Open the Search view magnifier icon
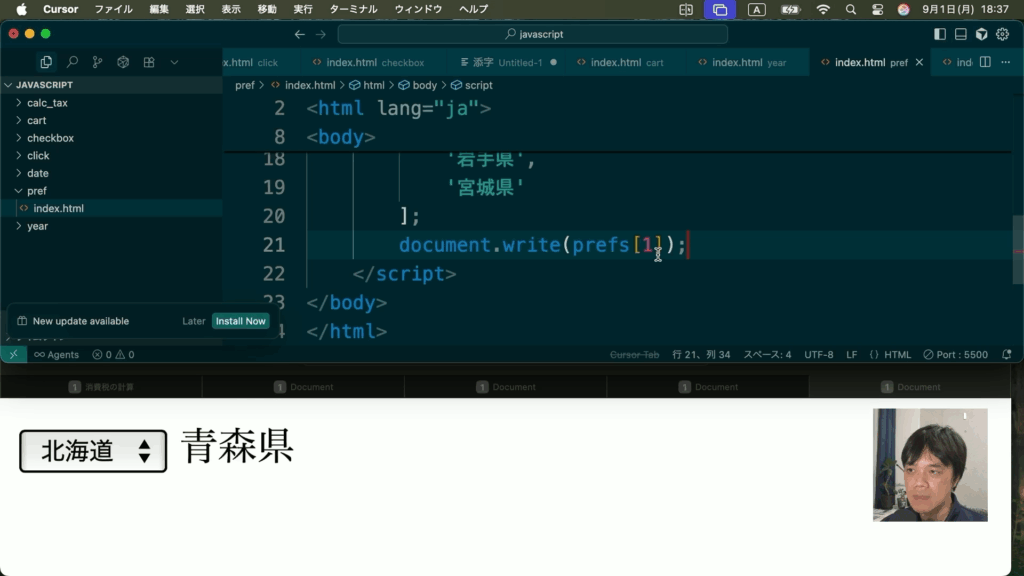The image size is (1024, 576). point(72,62)
